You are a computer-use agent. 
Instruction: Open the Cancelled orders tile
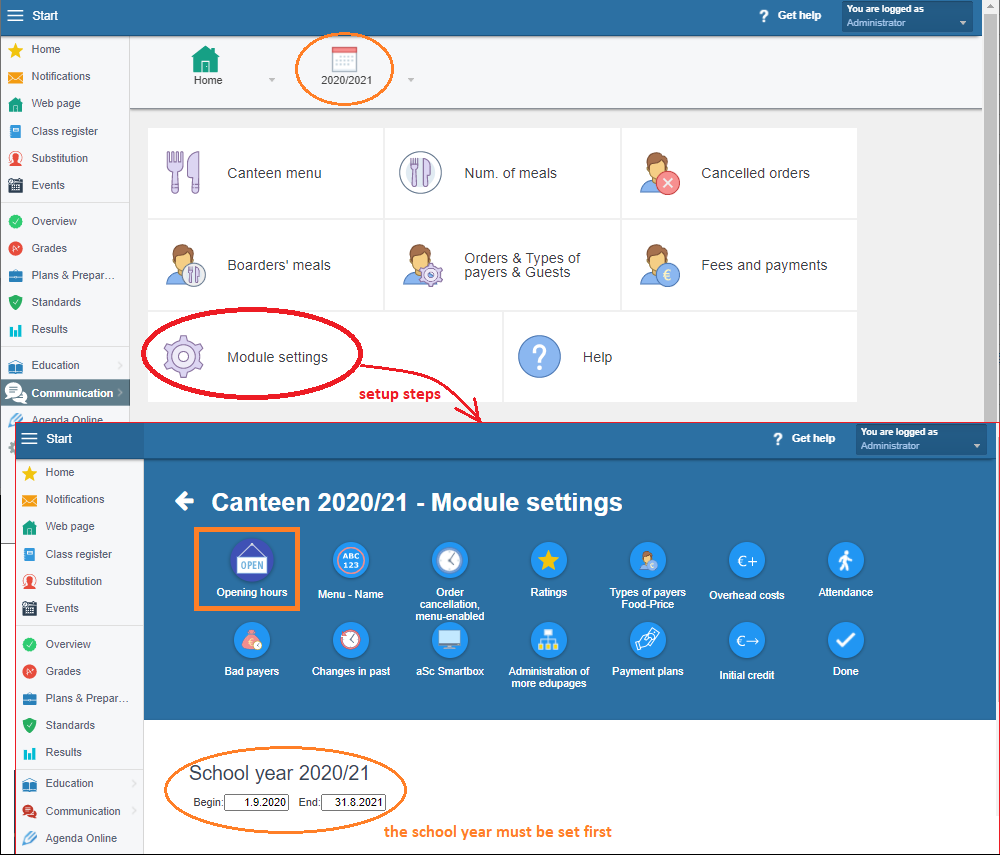(739, 173)
